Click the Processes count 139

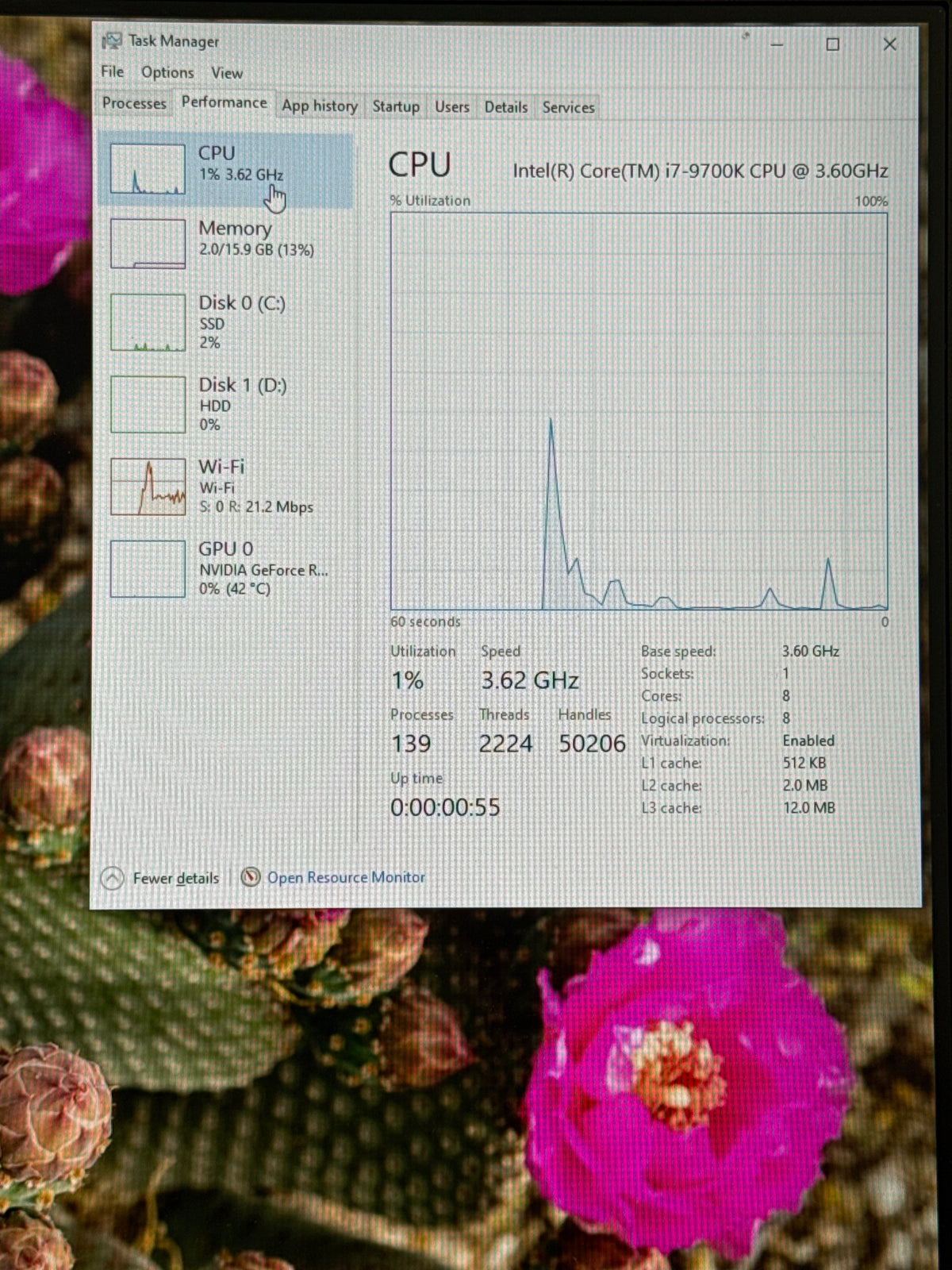(411, 744)
